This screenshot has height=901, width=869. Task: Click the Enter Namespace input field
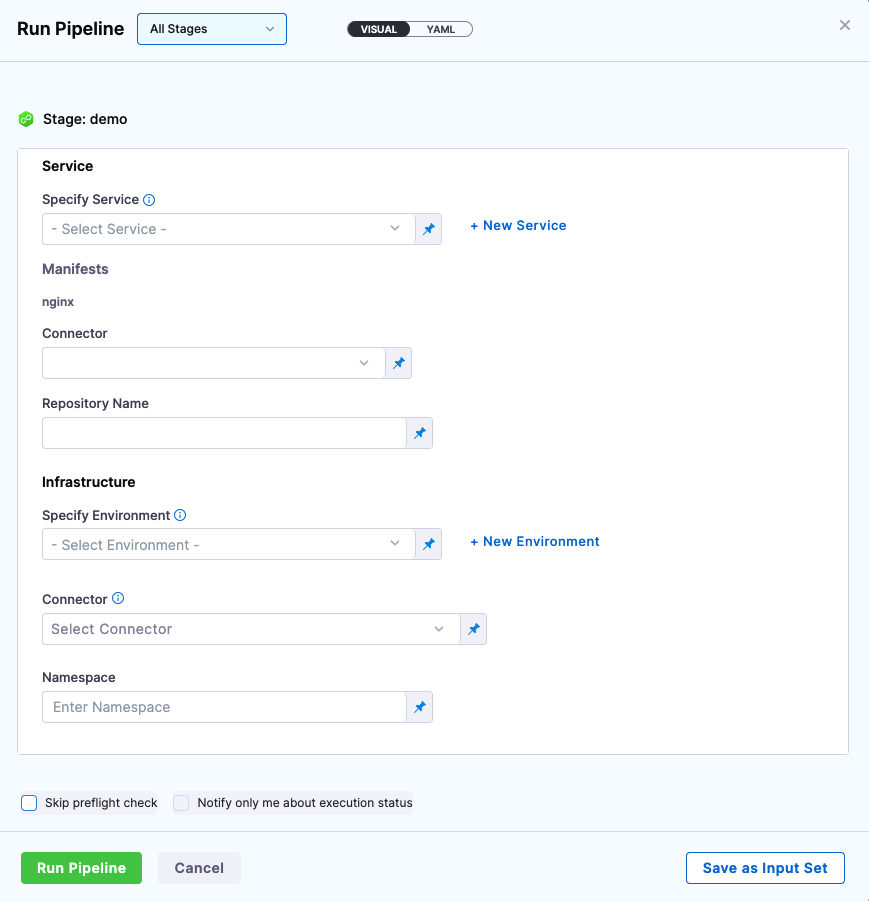click(x=224, y=707)
